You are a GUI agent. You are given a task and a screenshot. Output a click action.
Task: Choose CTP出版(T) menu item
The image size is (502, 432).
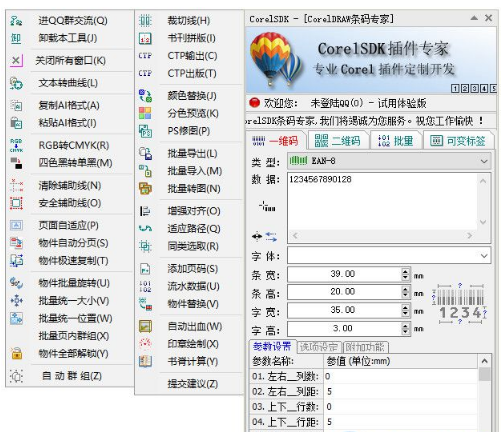pos(192,73)
